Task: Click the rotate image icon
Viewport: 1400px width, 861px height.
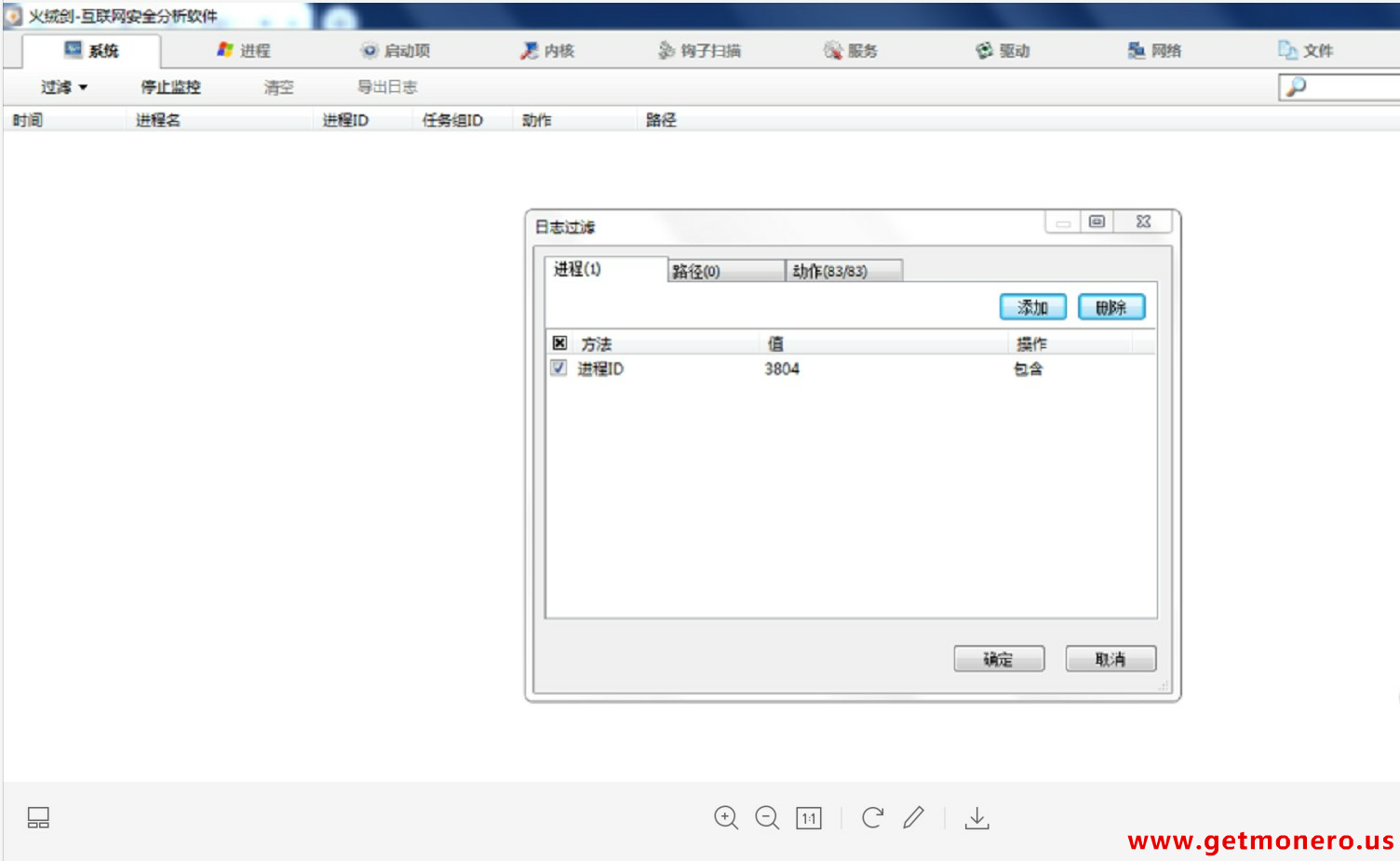Action: (872, 817)
